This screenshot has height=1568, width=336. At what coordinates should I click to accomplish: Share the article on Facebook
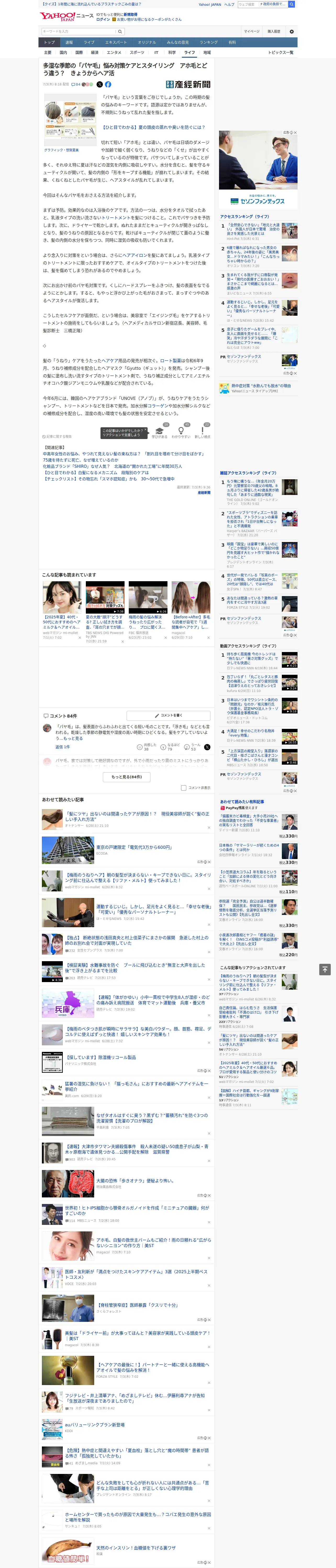(108, 85)
